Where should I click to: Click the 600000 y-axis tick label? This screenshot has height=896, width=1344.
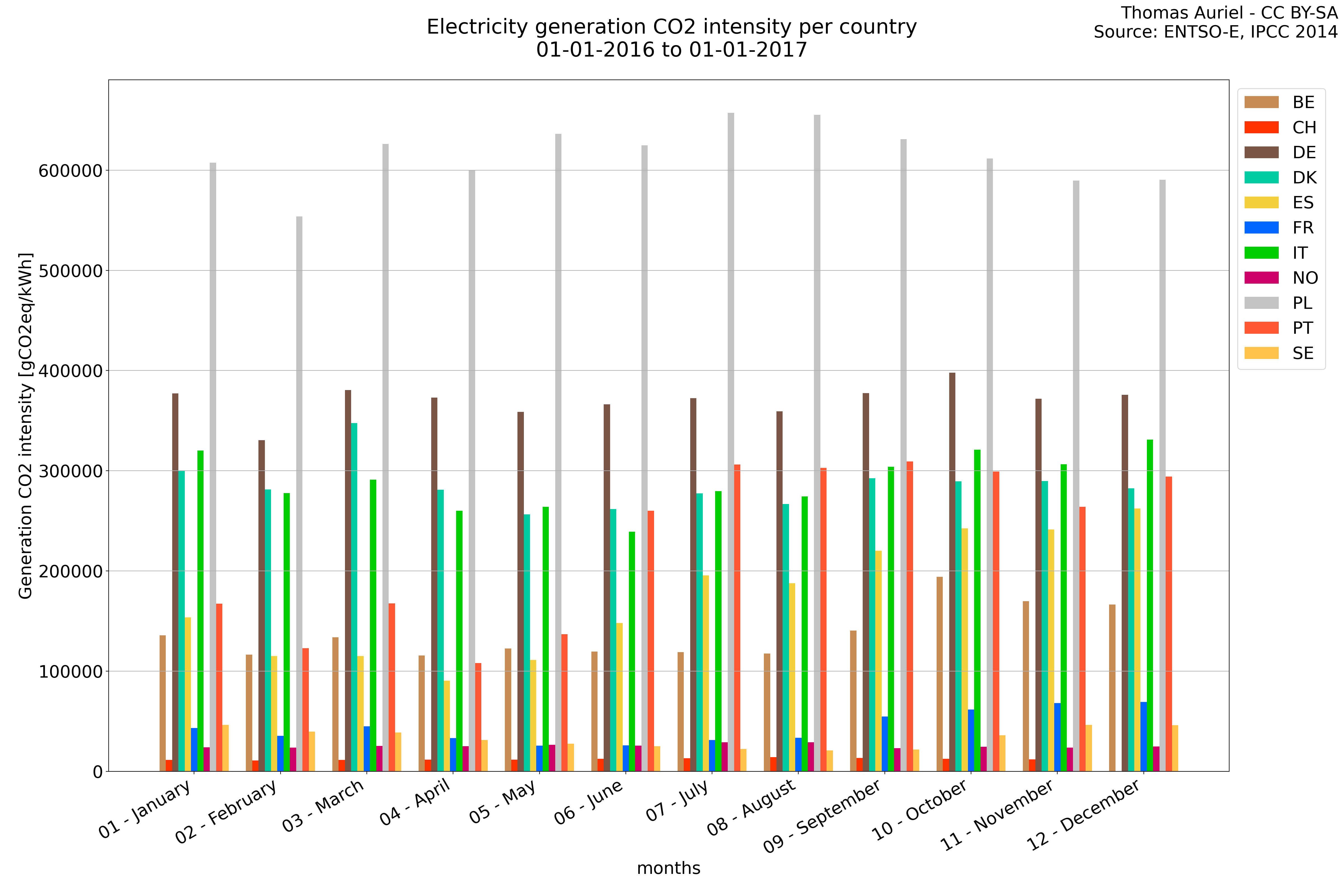pos(70,171)
